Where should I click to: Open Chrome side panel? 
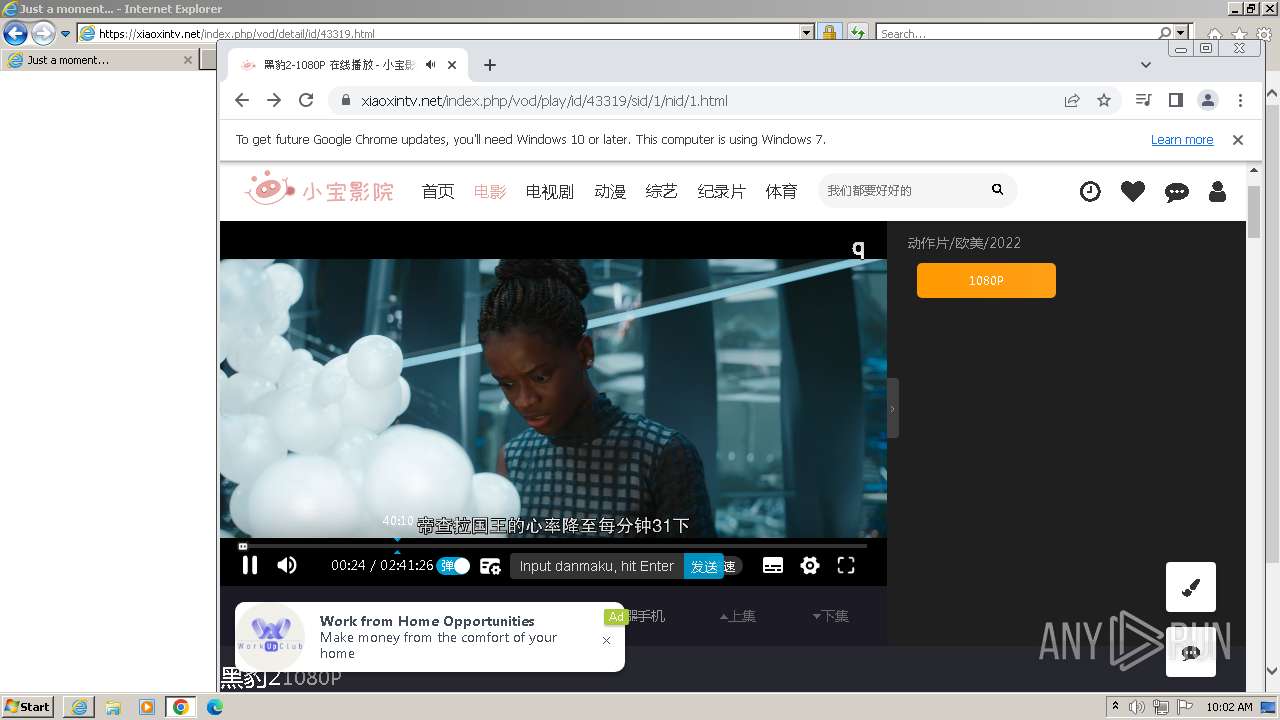pos(1176,100)
